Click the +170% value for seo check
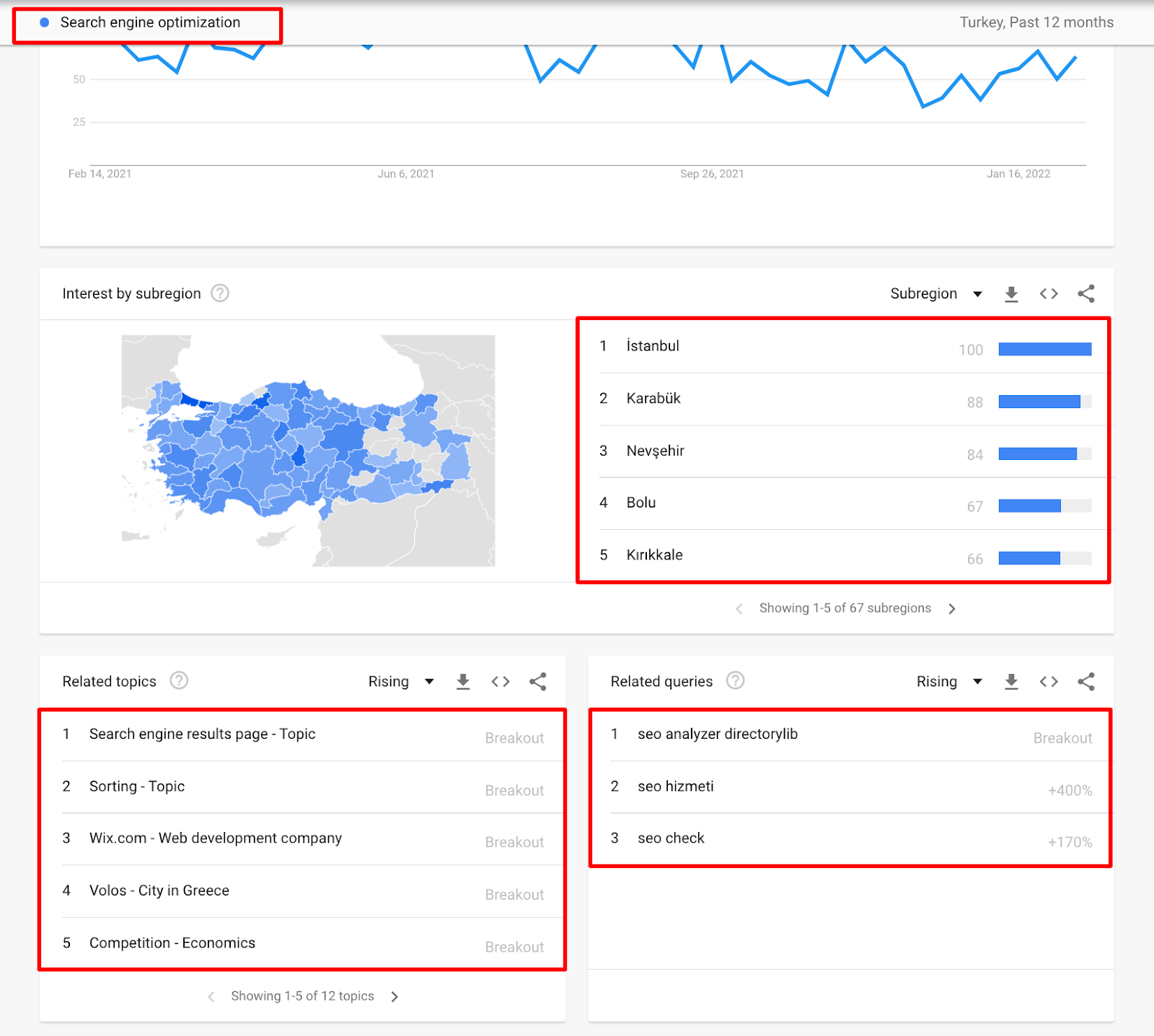1154x1036 pixels. [1070, 843]
